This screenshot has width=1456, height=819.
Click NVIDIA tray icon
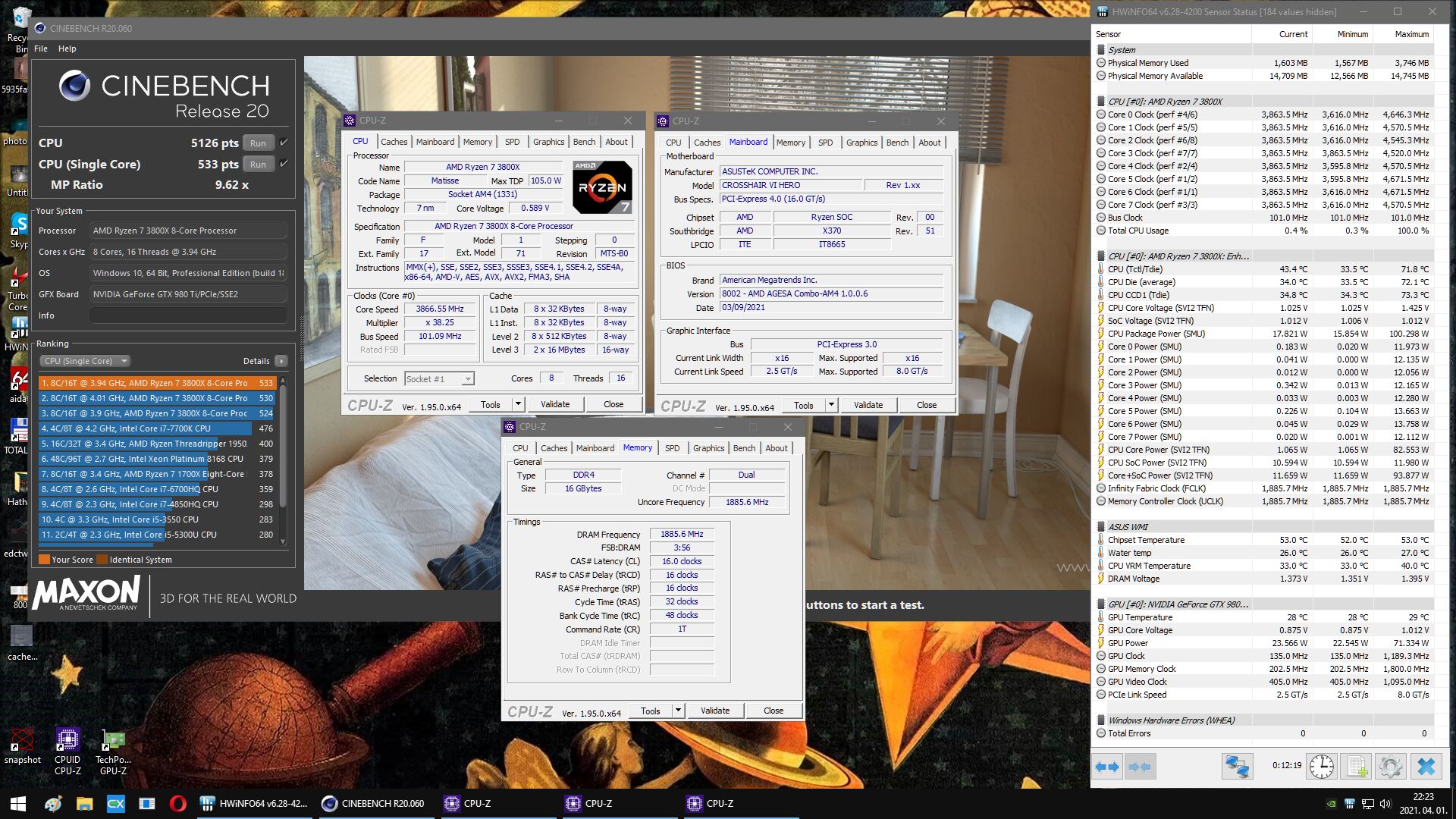point(1332,804)
